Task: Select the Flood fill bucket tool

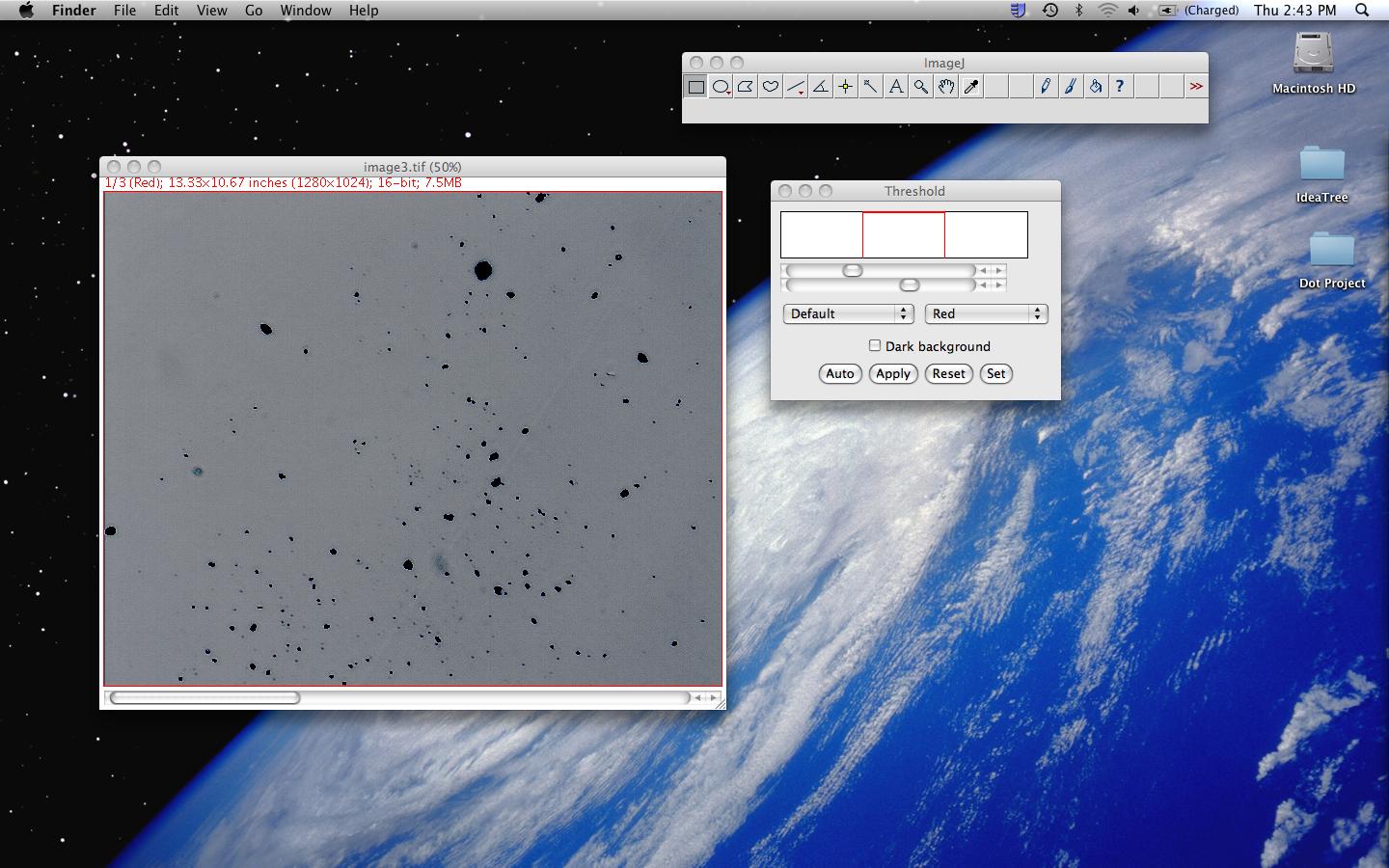Action: 1096,87
